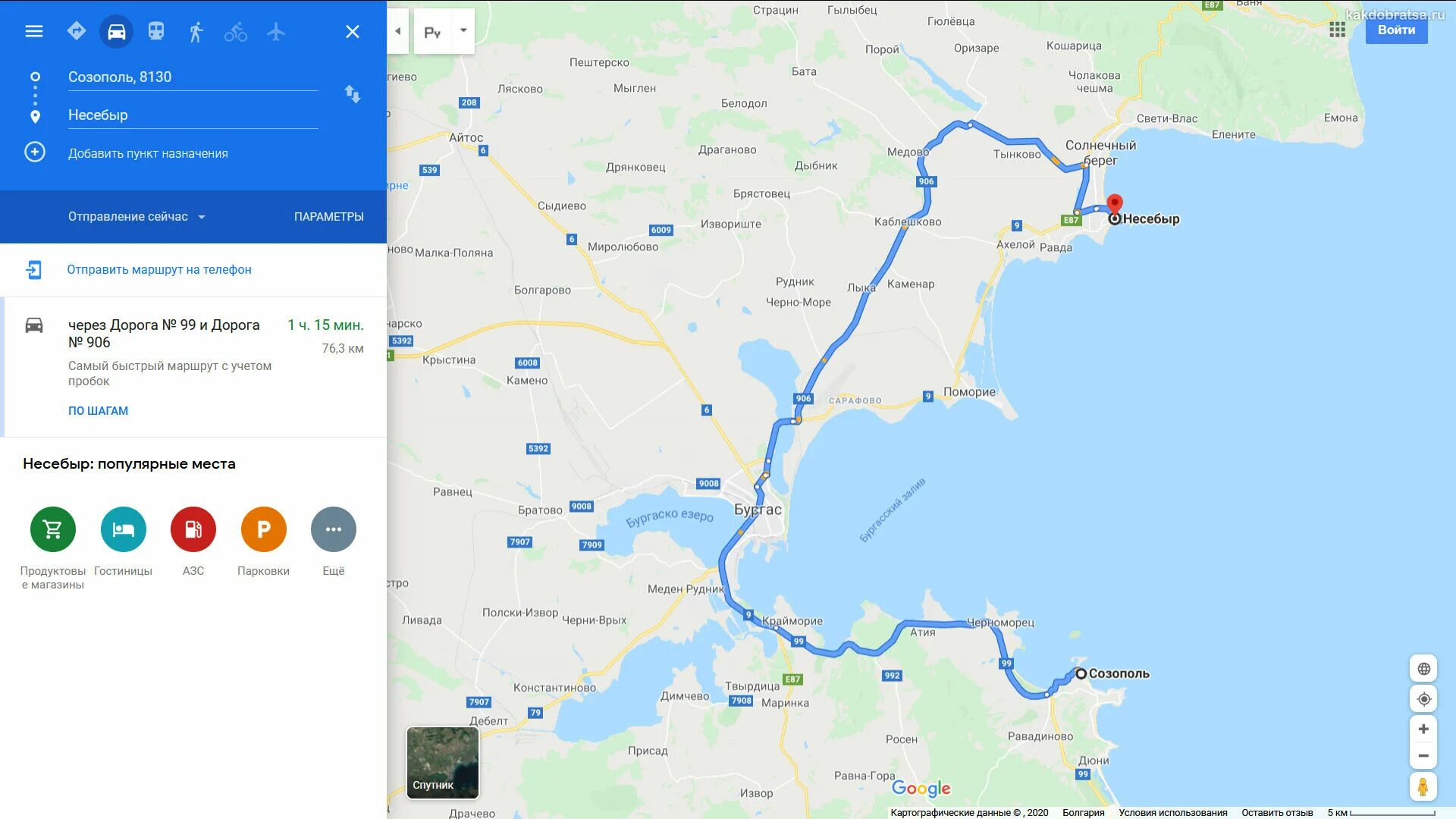Choose flight travel mode icon
The height and width of the screenshot is (819, 1456).
click(276, 31)
